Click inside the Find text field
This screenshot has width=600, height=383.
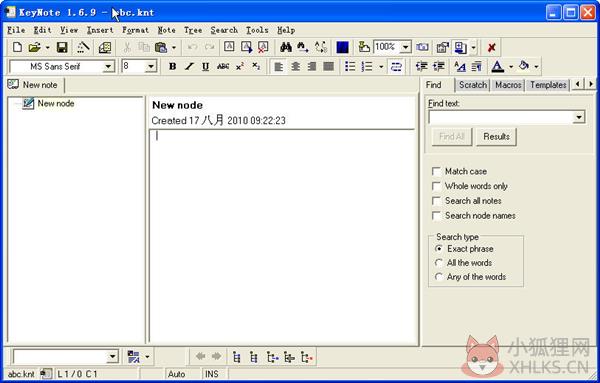(501, 117)
